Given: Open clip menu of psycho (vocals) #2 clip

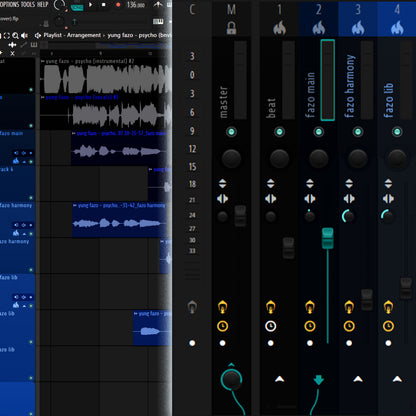Looking at the screenshot, I should coord(42,97).
